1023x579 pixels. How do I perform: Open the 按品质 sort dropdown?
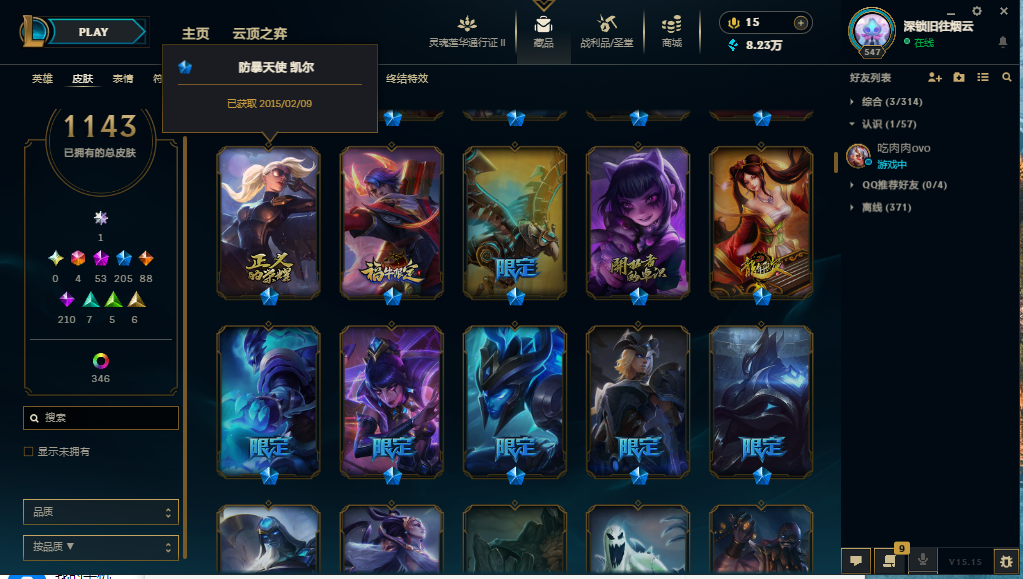pos(100,547)
